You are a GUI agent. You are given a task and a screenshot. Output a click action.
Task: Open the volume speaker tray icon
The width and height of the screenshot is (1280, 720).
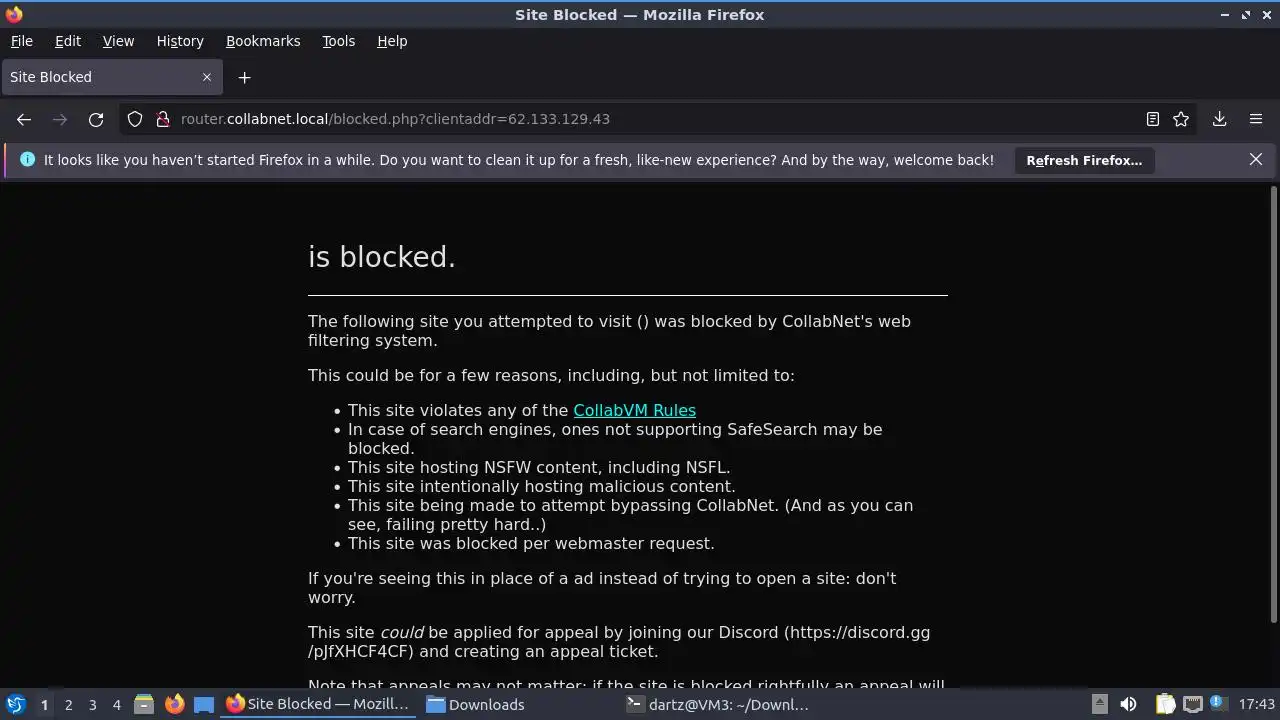1128,704
